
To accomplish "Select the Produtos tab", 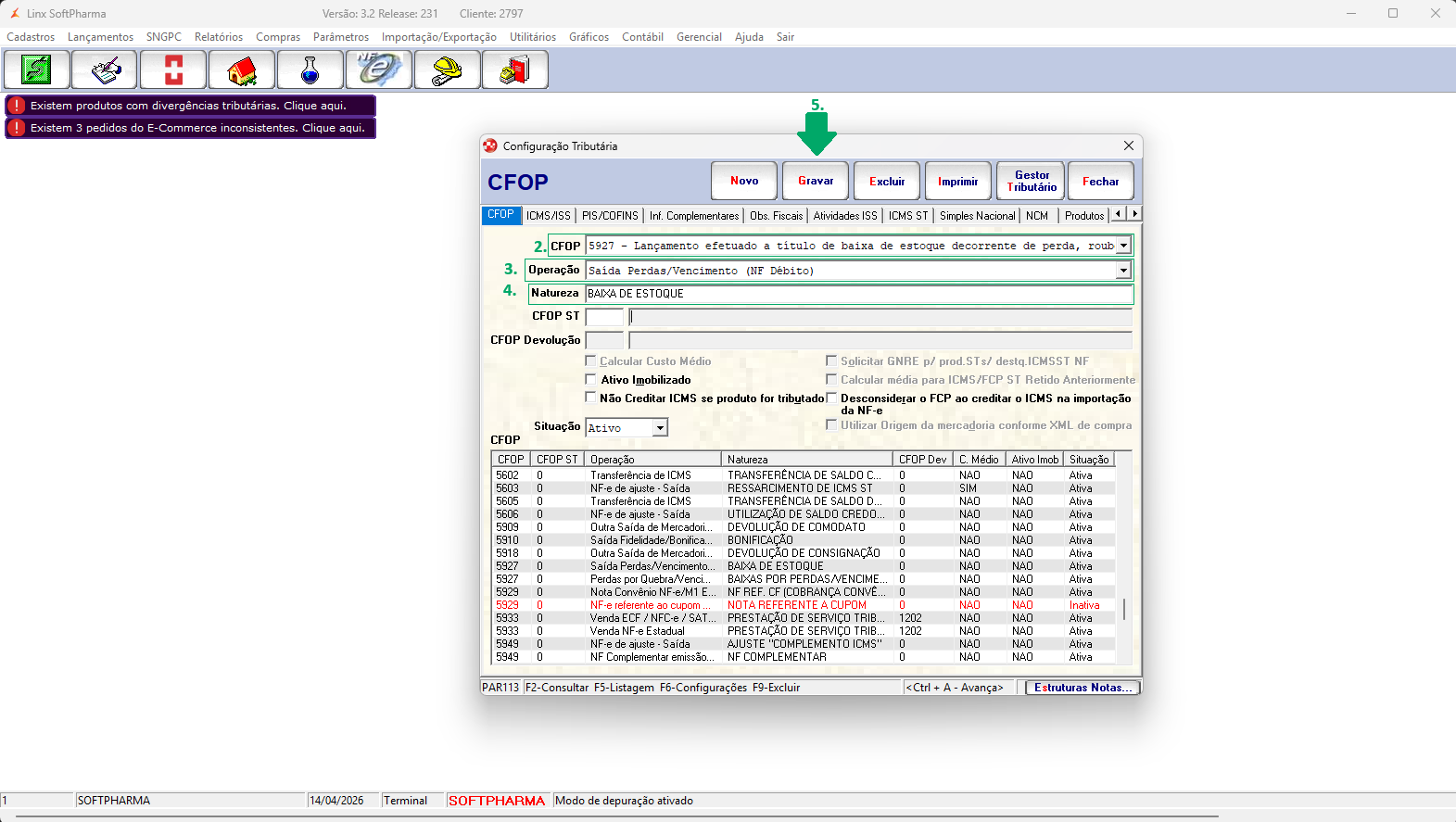I will click(x=1084, y=216).
